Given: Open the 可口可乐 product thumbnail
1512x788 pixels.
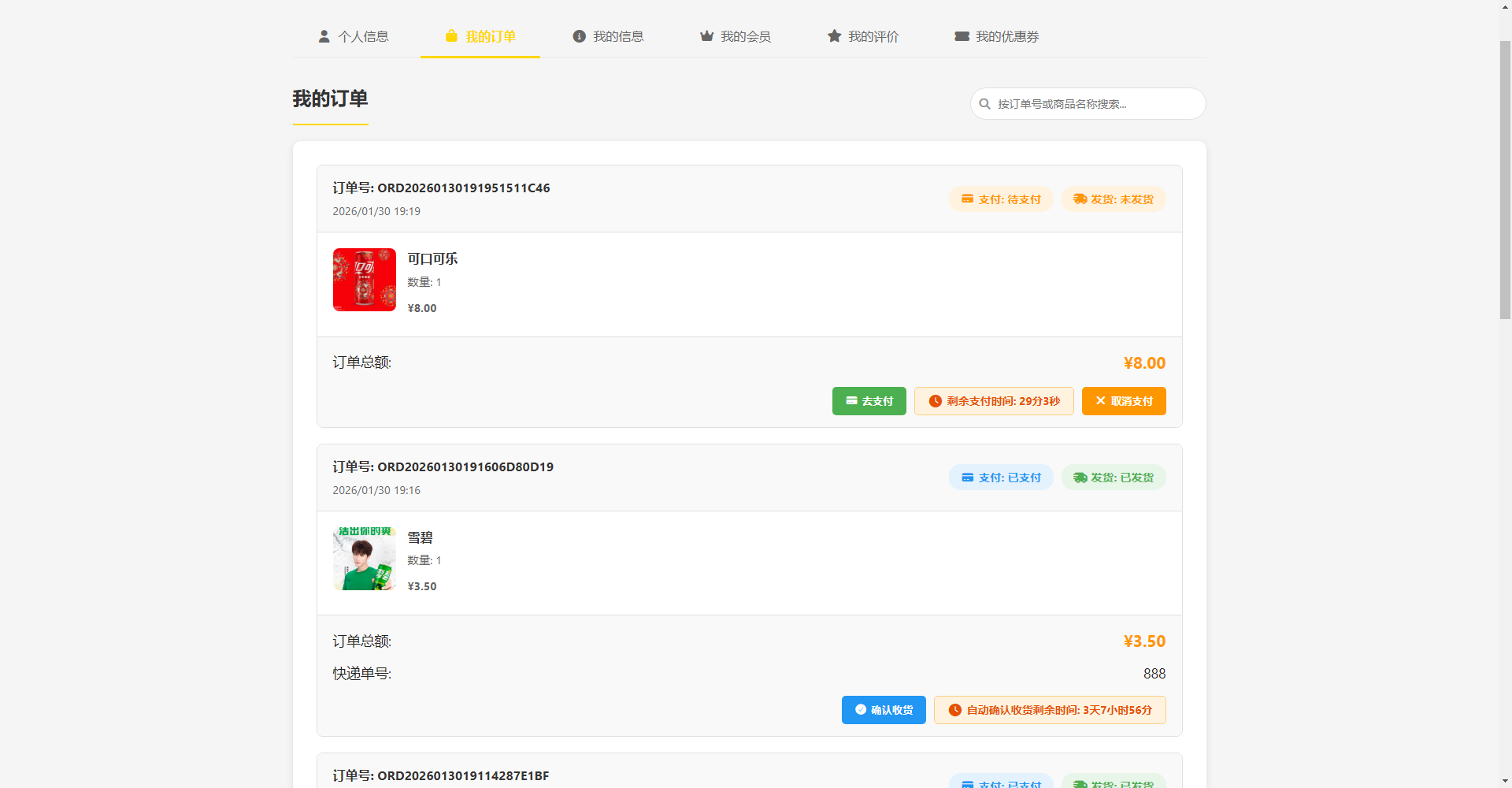Looking at the screenshot, I should pos(365,280).
